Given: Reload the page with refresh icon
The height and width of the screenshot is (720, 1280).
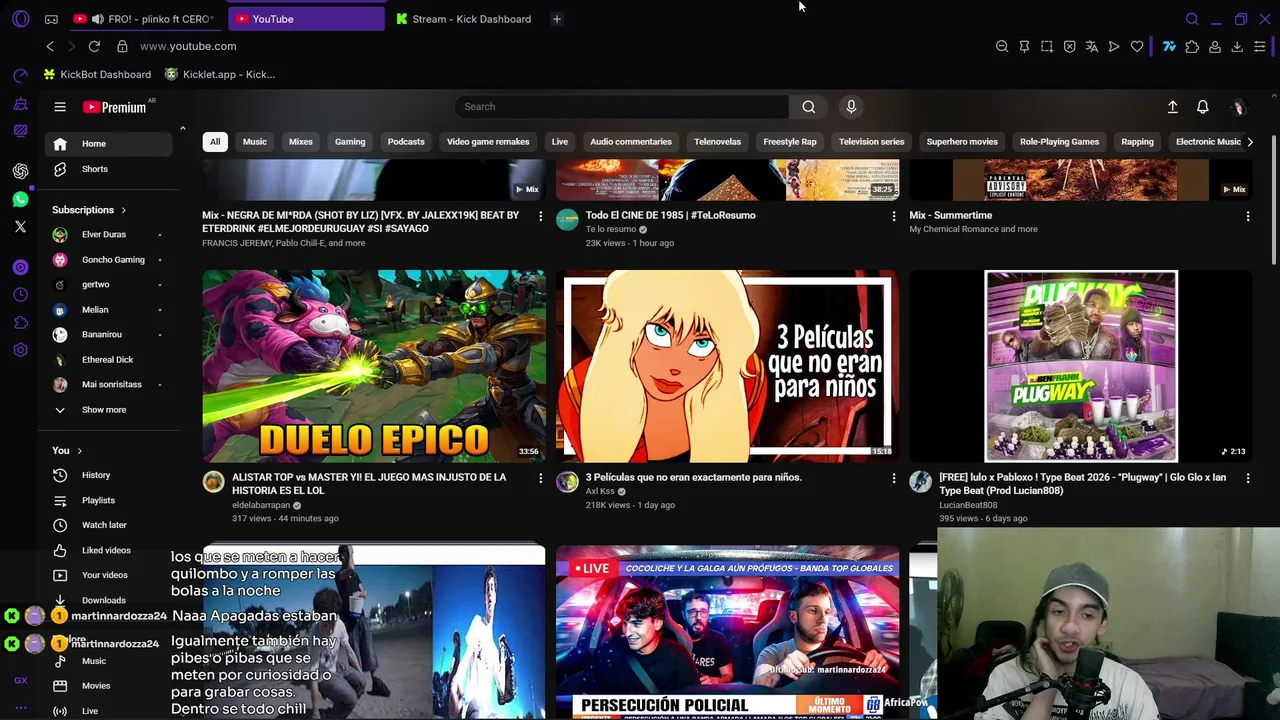Looking at the screenshot, I should point(94,46).
